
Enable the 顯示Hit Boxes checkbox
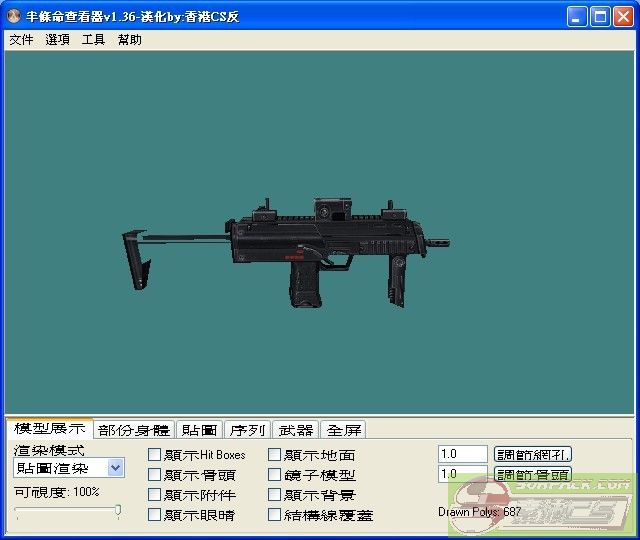[x=154, y=455]
